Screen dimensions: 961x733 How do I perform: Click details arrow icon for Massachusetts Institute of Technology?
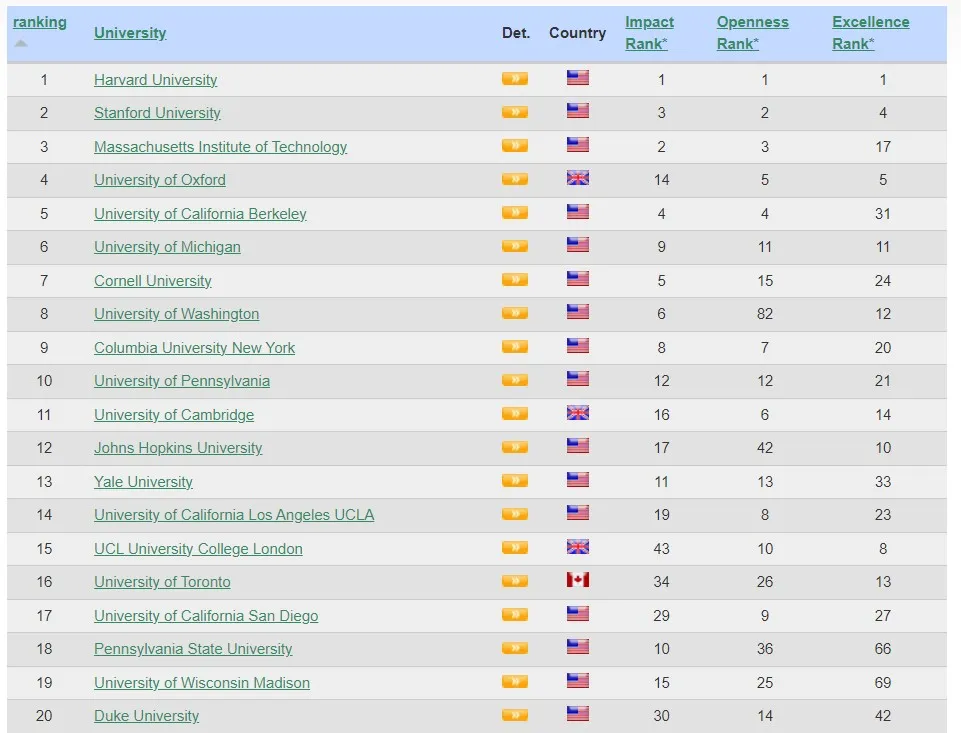pos(515,146)
